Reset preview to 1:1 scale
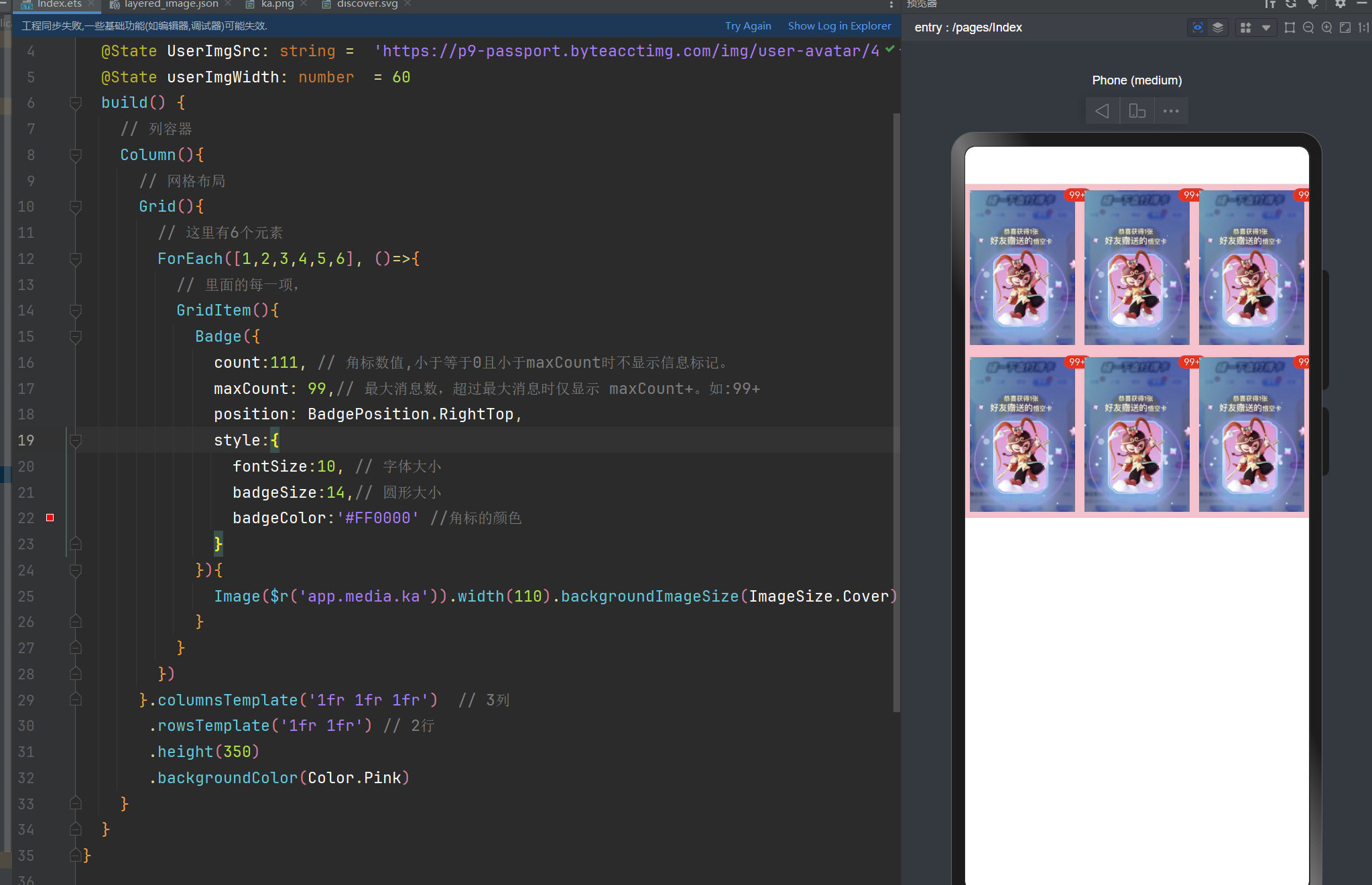Image resolution: width=1372 pixels, height=885 pixels. coord(1363,27)
